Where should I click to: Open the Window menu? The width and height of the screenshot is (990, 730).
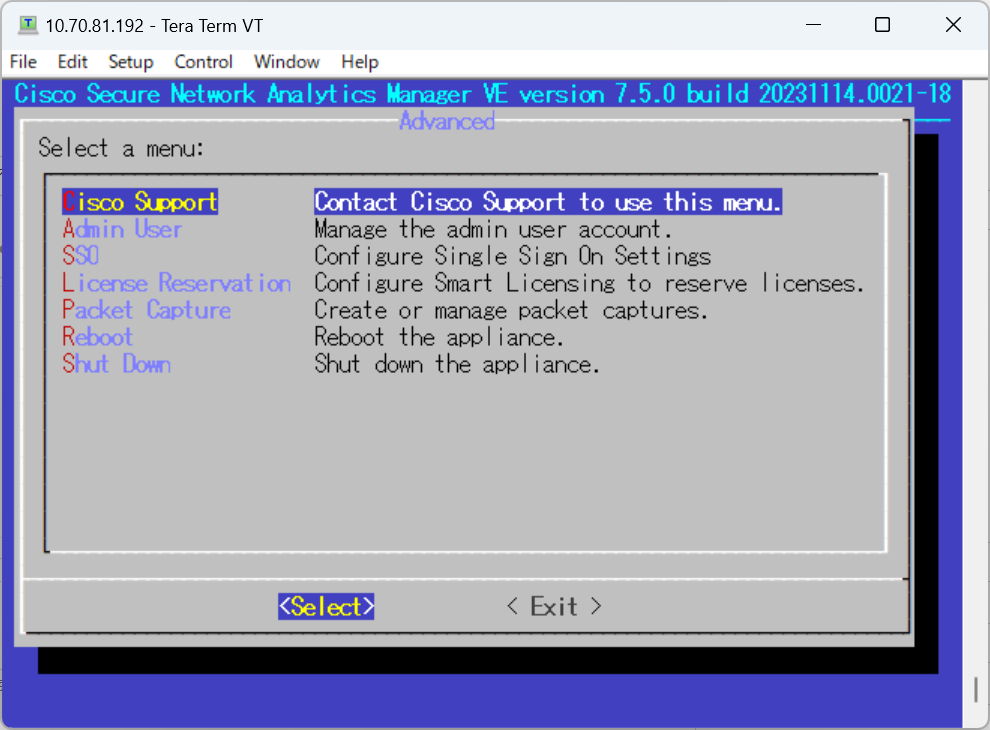click(x=287, y=62)
